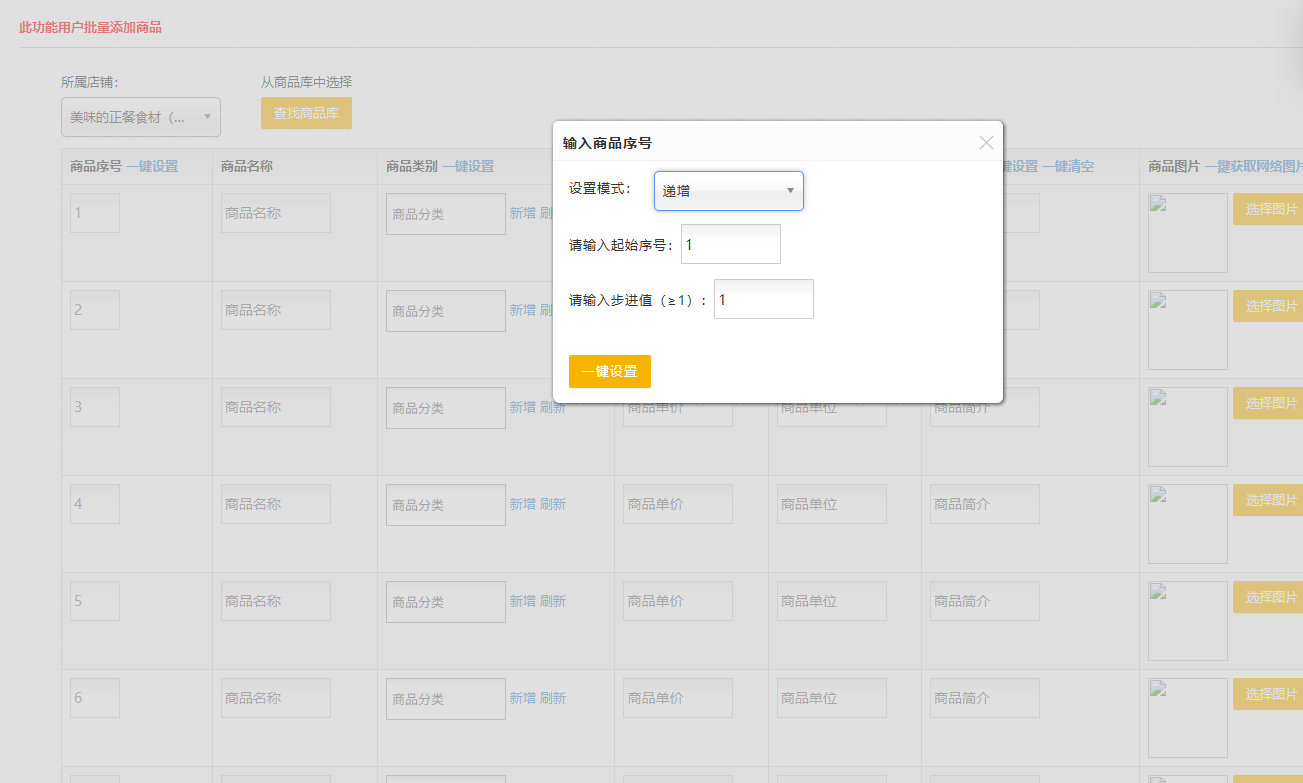Click the 商品序号 field in row 2

tap(95, 310)
